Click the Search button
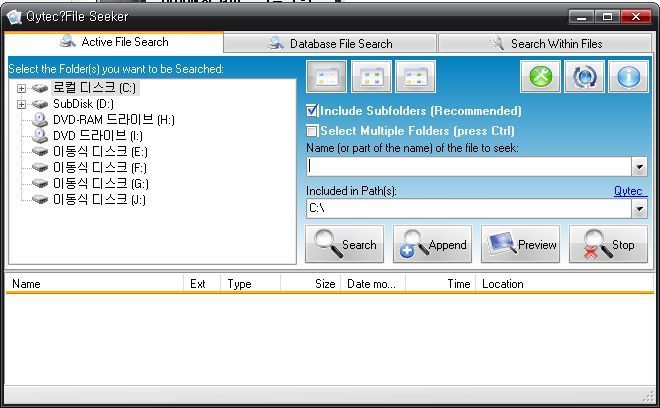This screenshot has width=660, height=408. pyautogui.click(x=344, y=244)
